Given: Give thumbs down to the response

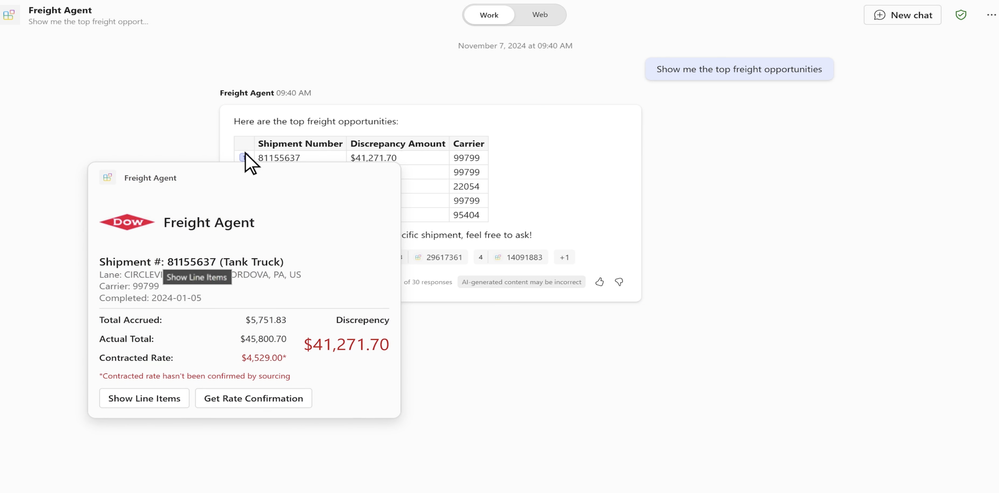Looking at the screenshot, I should (619, 282).
